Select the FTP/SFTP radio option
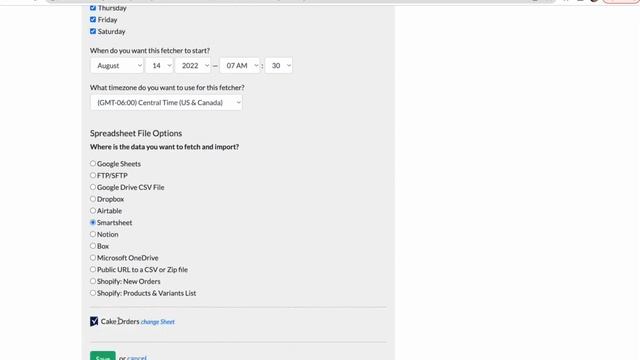 93,175
